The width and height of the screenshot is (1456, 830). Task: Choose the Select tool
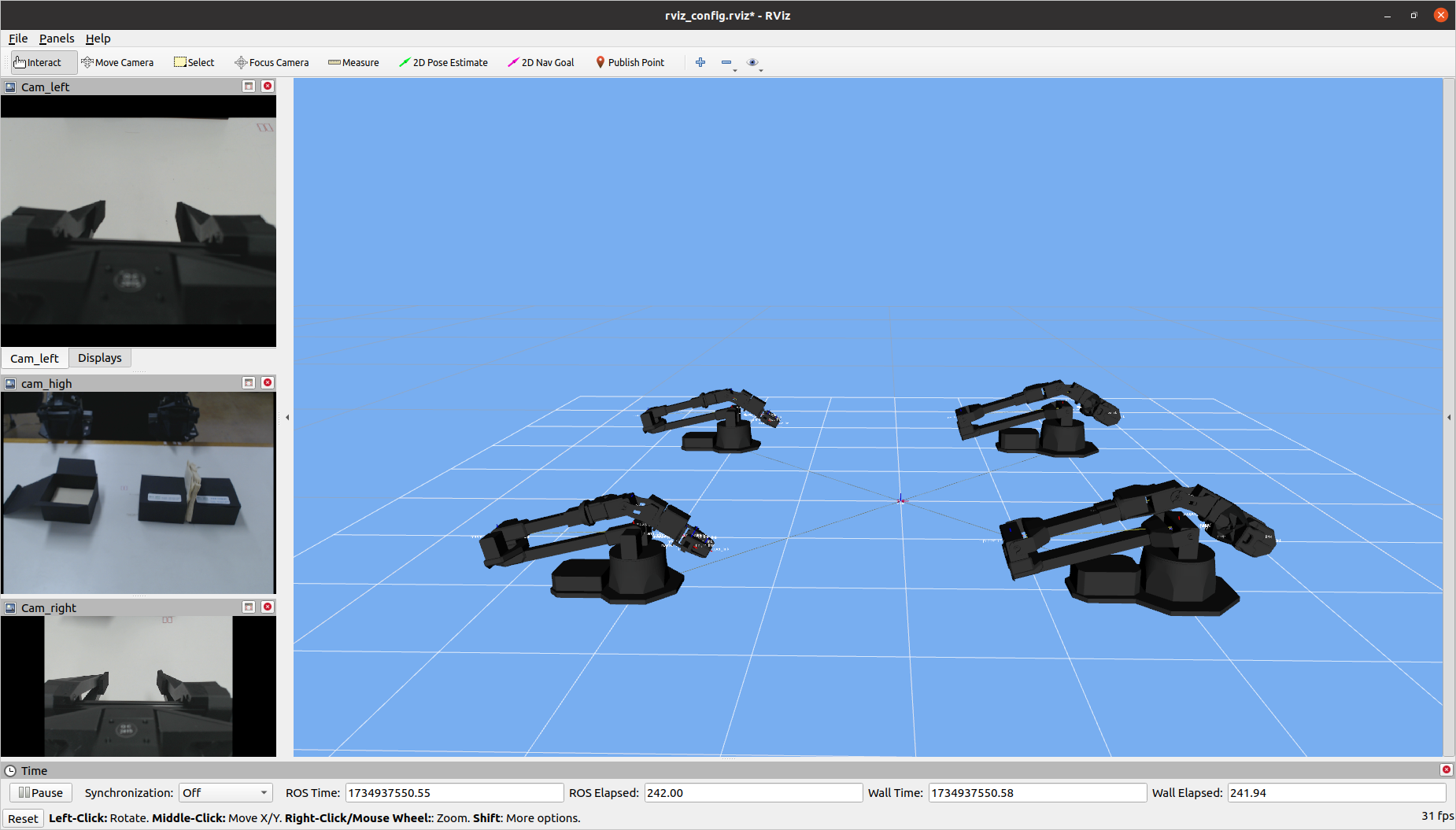point(194,62)
